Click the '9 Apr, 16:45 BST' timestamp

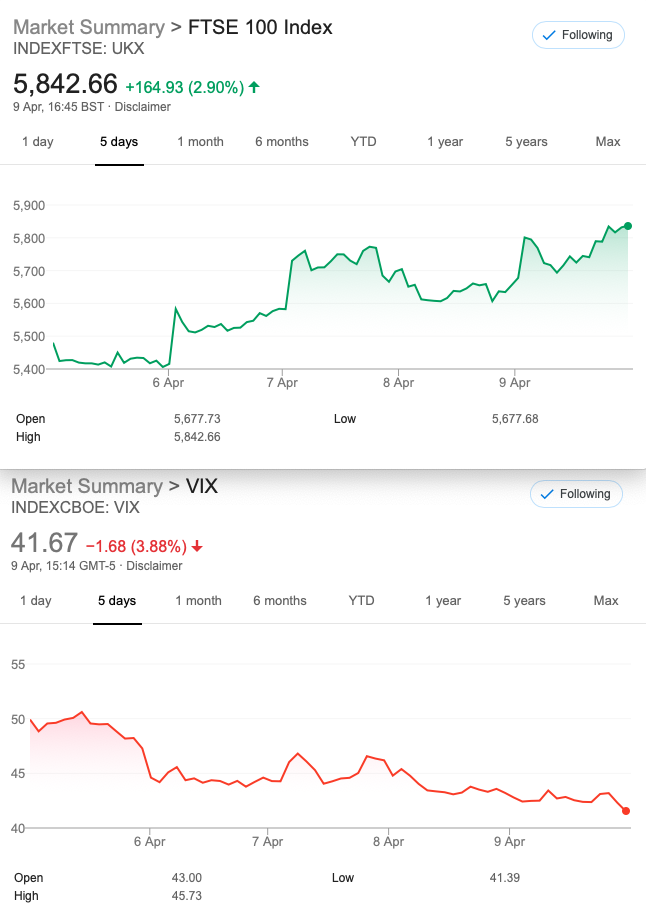click(59, 107)
